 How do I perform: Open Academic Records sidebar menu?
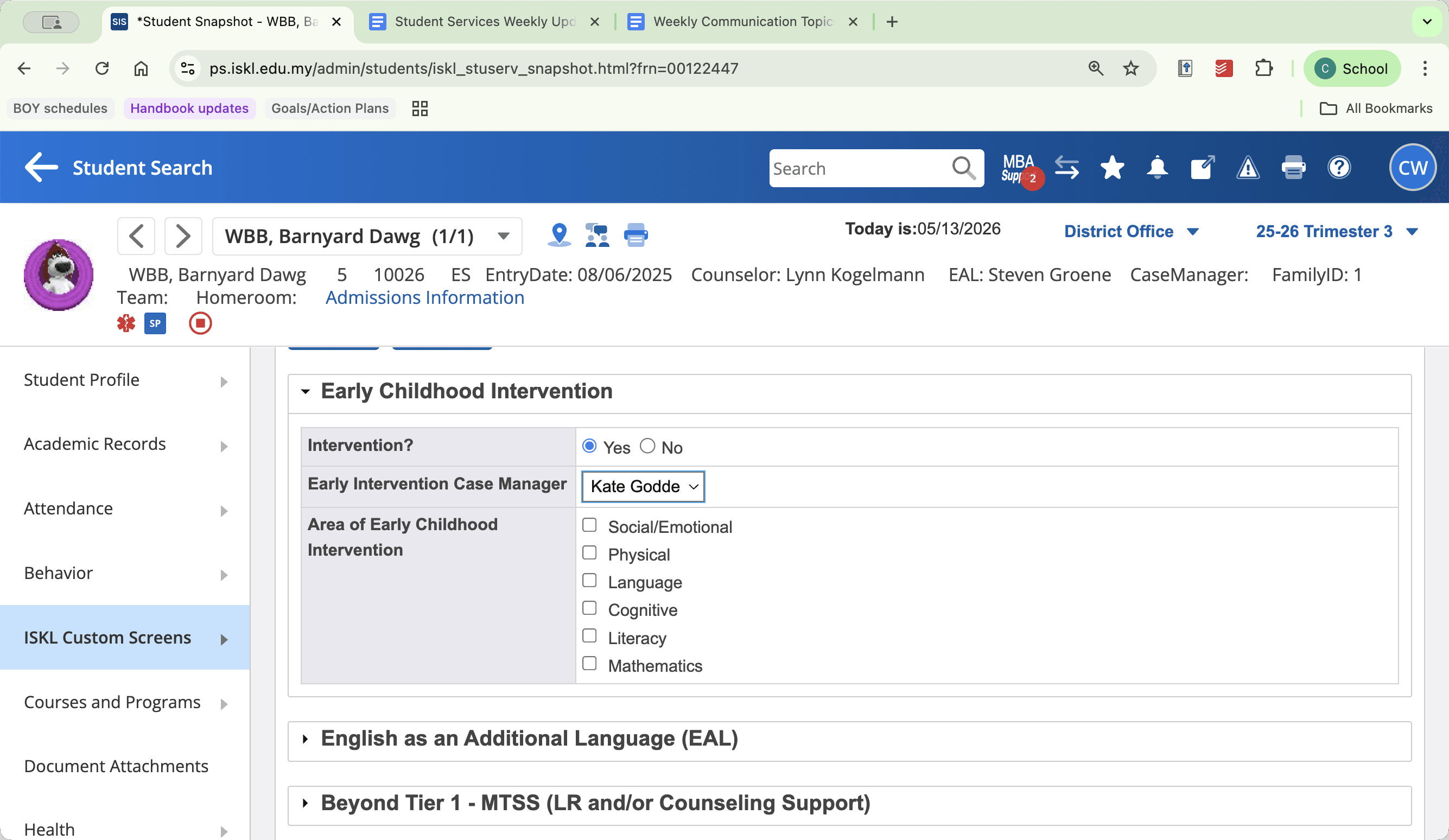click(125, 444)
